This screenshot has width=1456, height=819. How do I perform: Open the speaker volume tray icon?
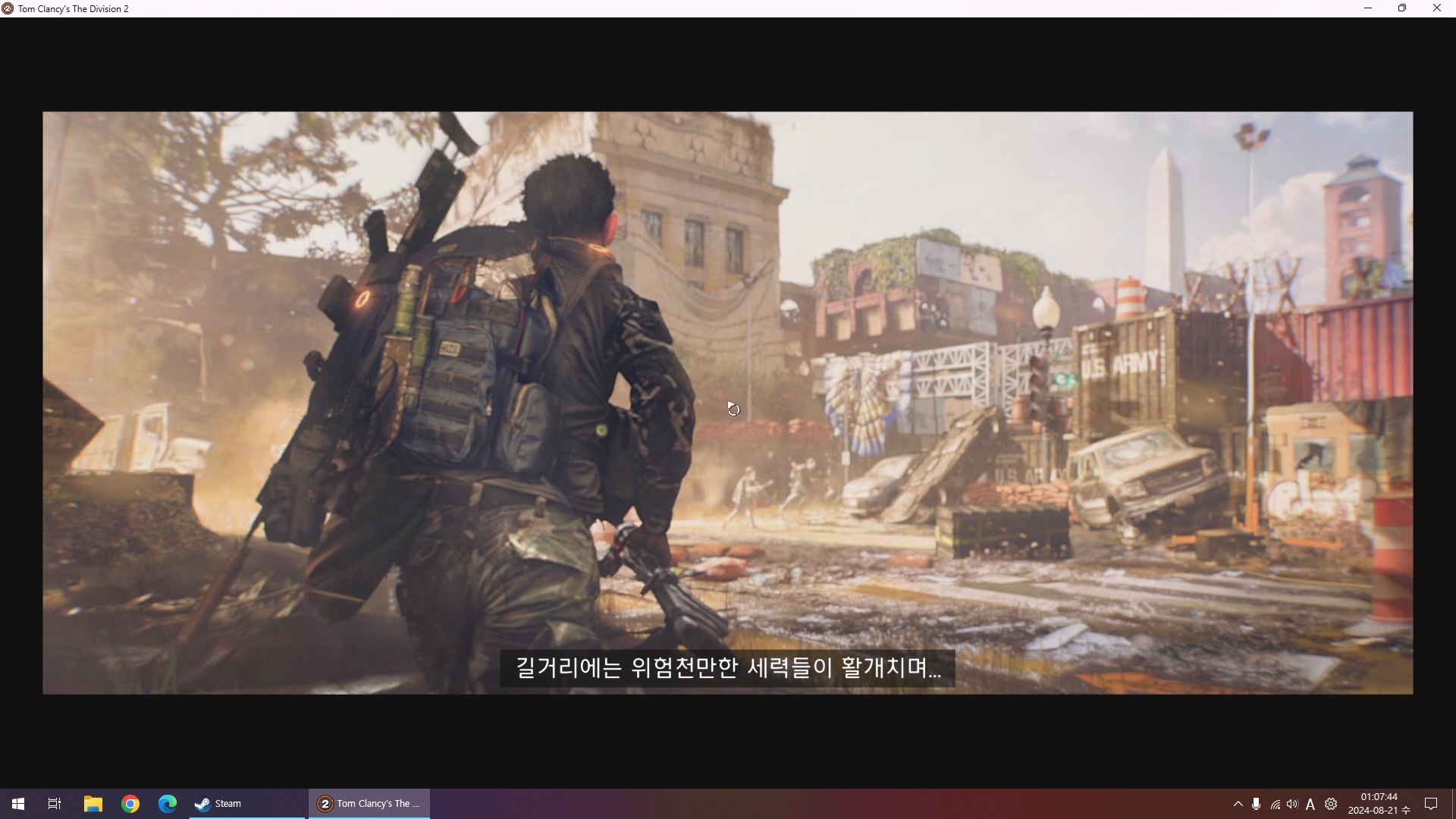click(1292, 804)
